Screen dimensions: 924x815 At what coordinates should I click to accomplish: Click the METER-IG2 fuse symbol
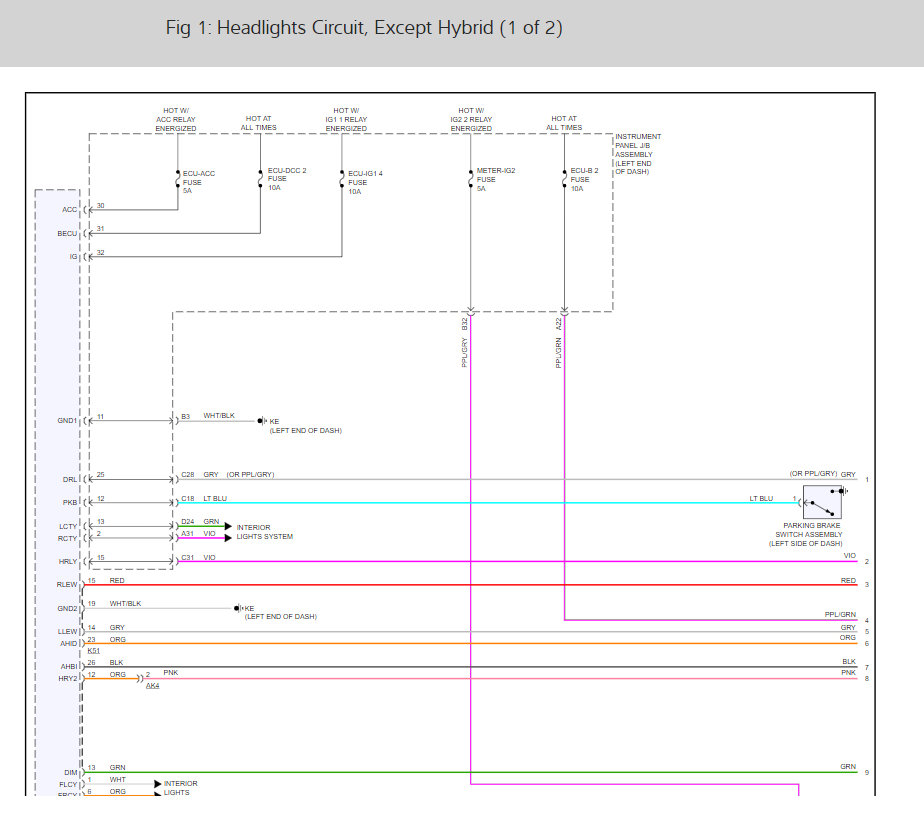click(x=470, y=179)
